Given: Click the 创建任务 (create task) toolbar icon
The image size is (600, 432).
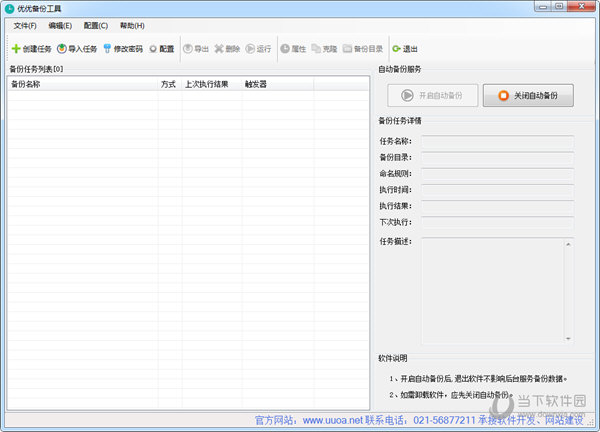Looking at the screenshot, I should coord(15,48).
